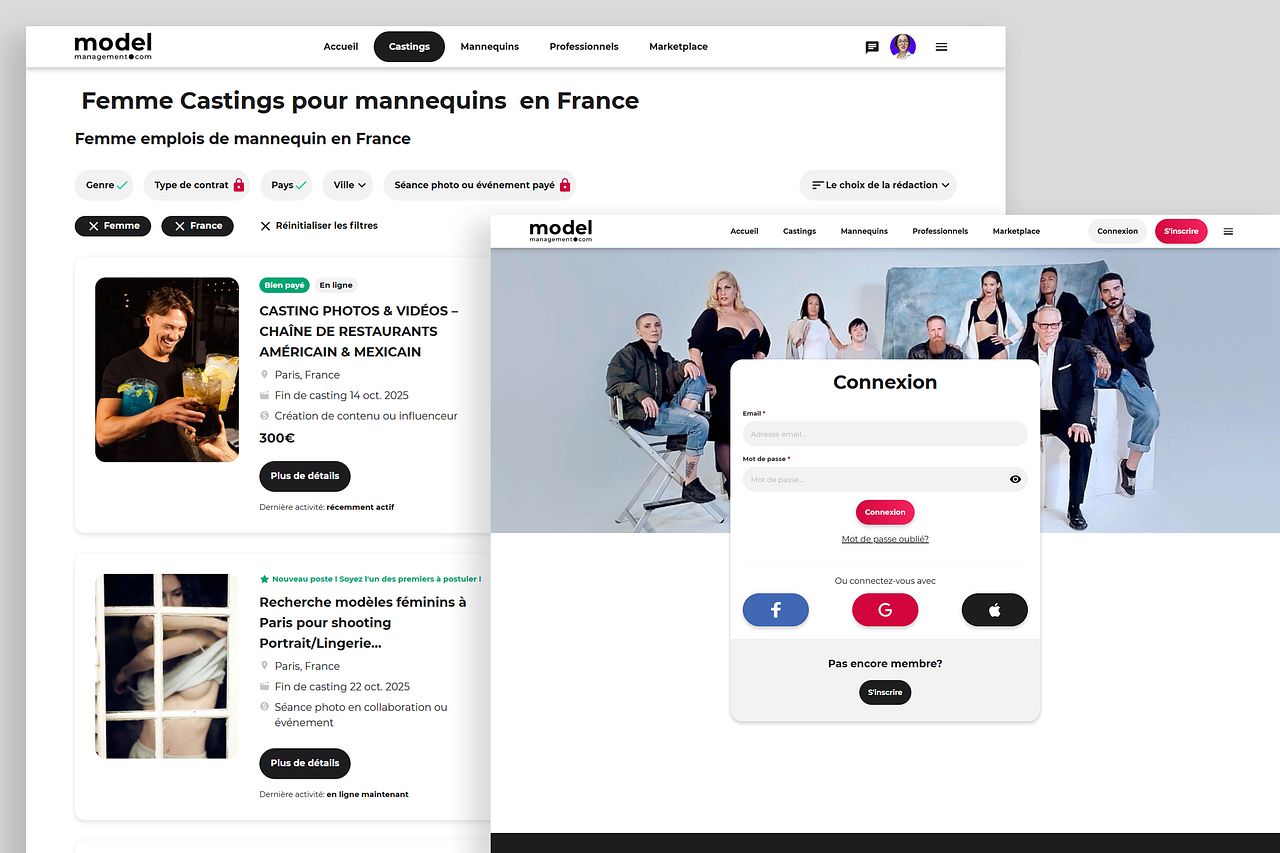Click the Mot de passe oublié link
This screenshot has height=853, width=1280.
[885, 539]
